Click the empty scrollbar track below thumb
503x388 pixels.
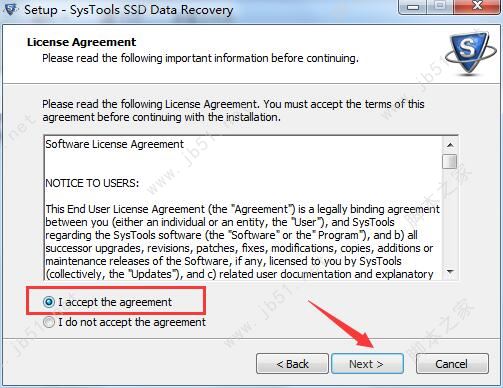(450, 217)
